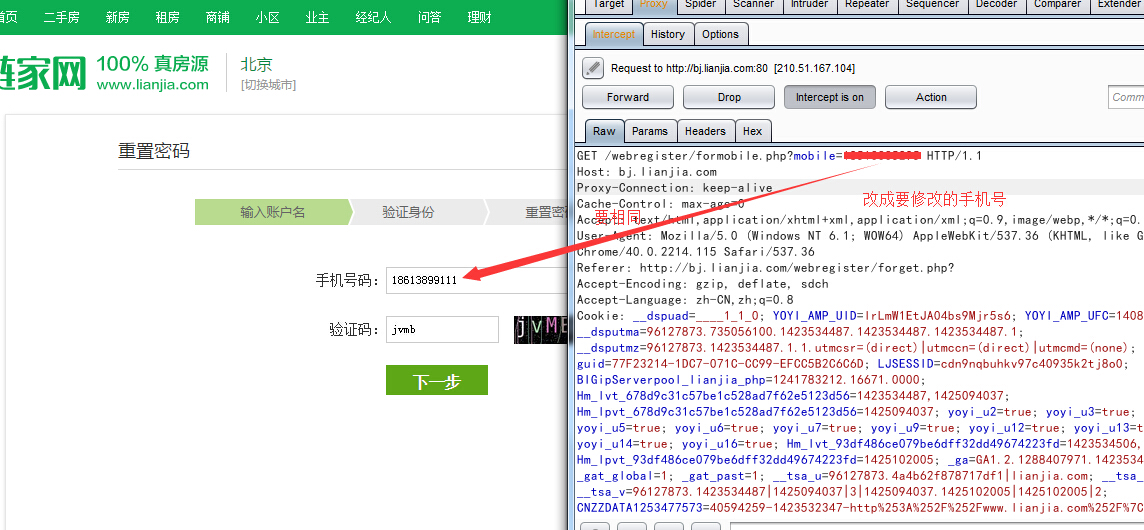1144x530 pixels.
Task: Switch to the Spider tab
Action: tap(700, 4)
